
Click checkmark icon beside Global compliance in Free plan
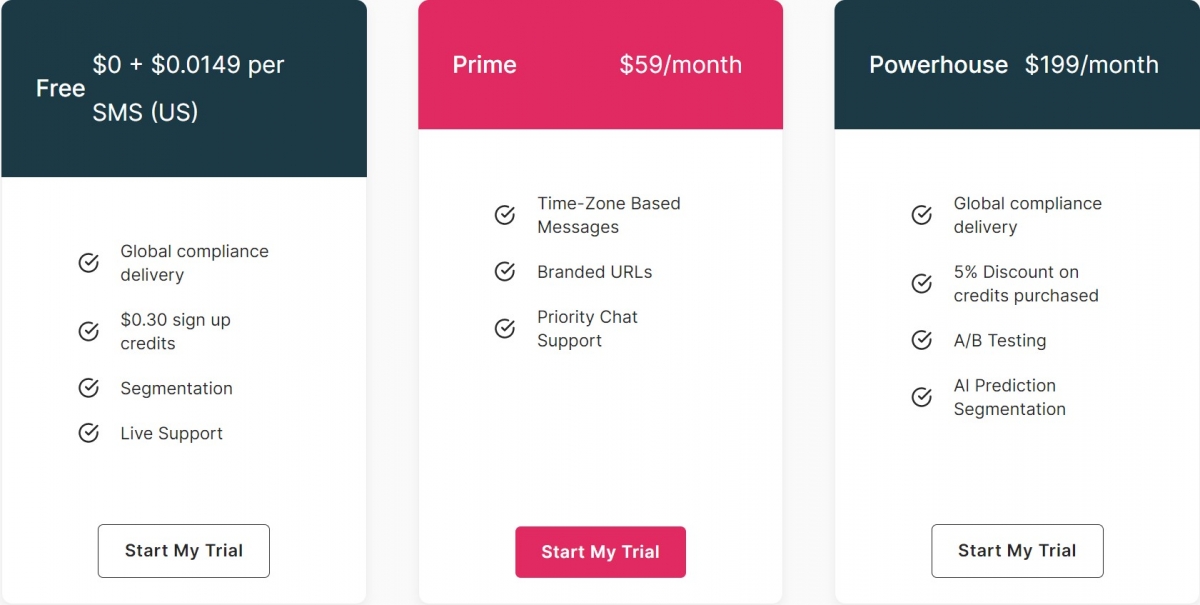click(89, 263)
